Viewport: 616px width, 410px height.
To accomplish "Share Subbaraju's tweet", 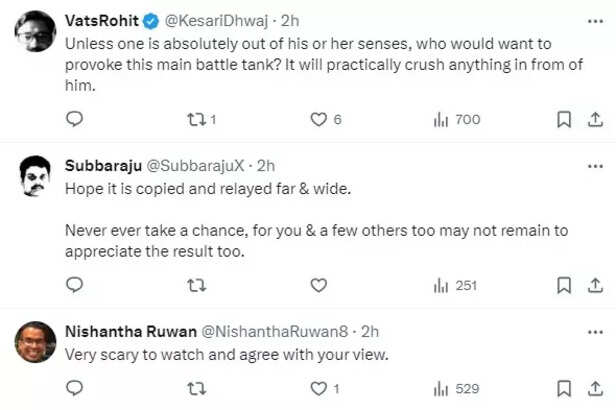I will [x=594, y=285].
